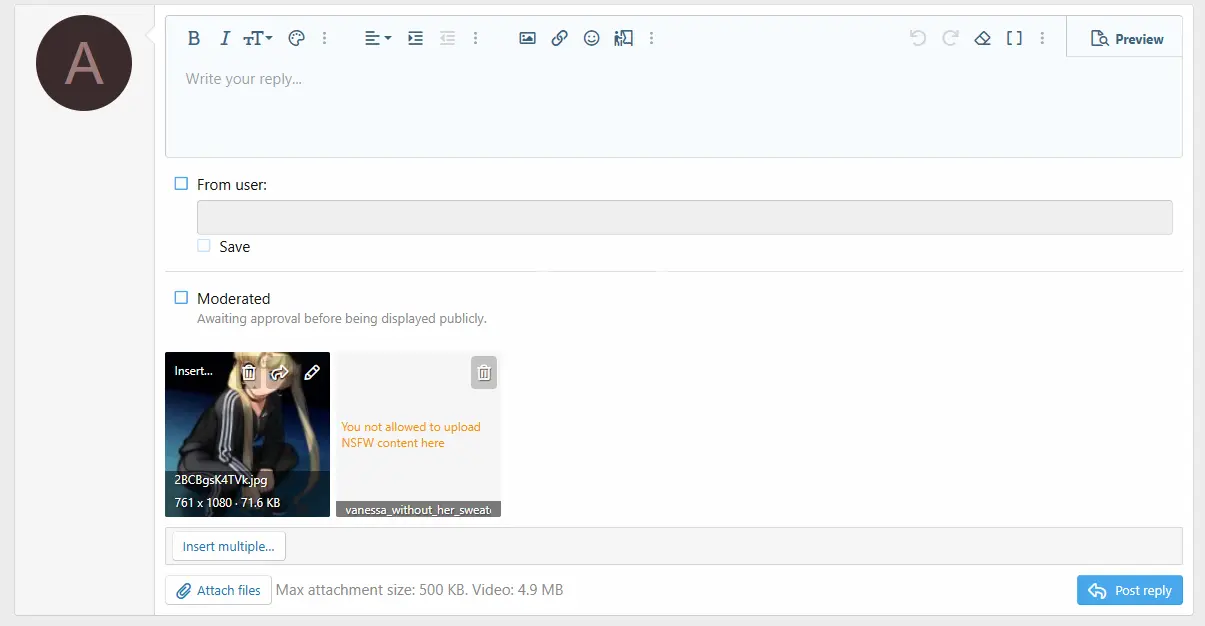Toggle bold formatting in editor toolbar
The width and height of the screenshot is (1205, 626).
[194, 38]
